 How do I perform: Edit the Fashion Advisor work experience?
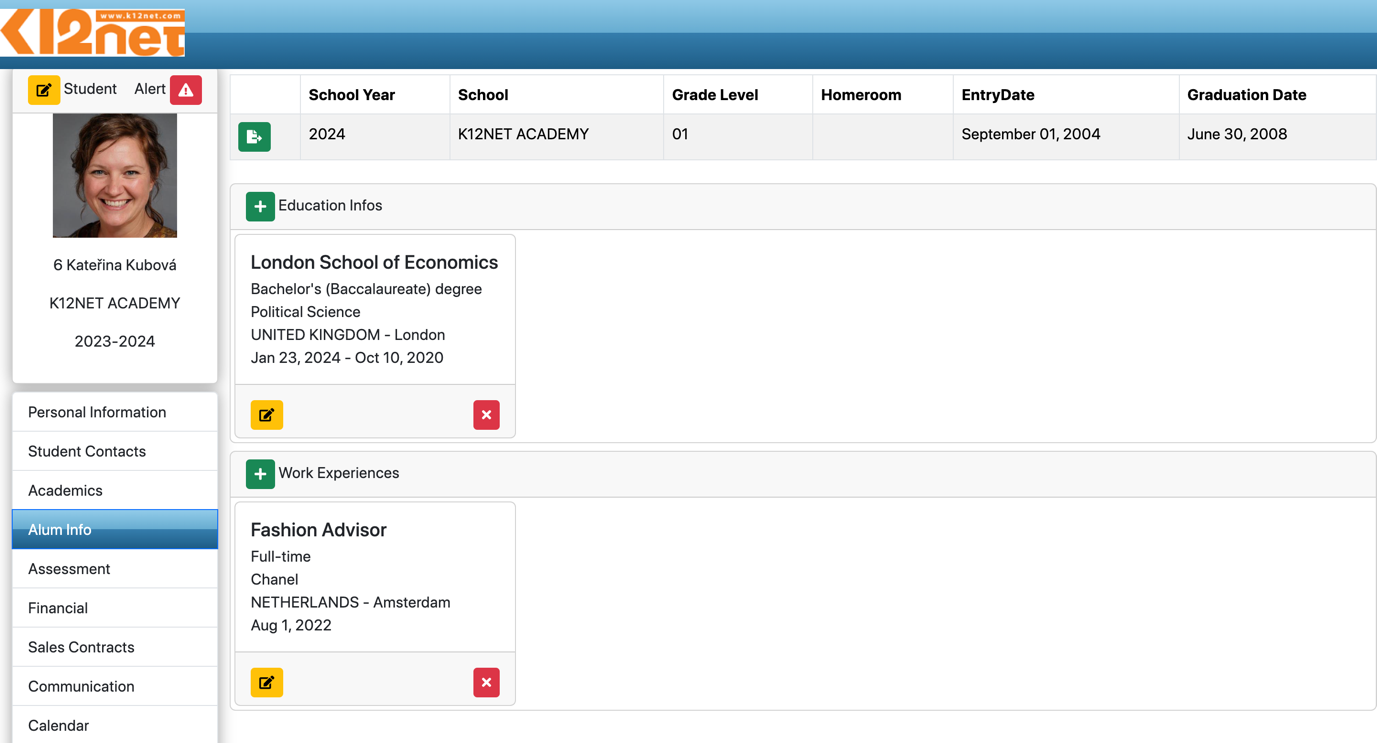click(266, 683)
